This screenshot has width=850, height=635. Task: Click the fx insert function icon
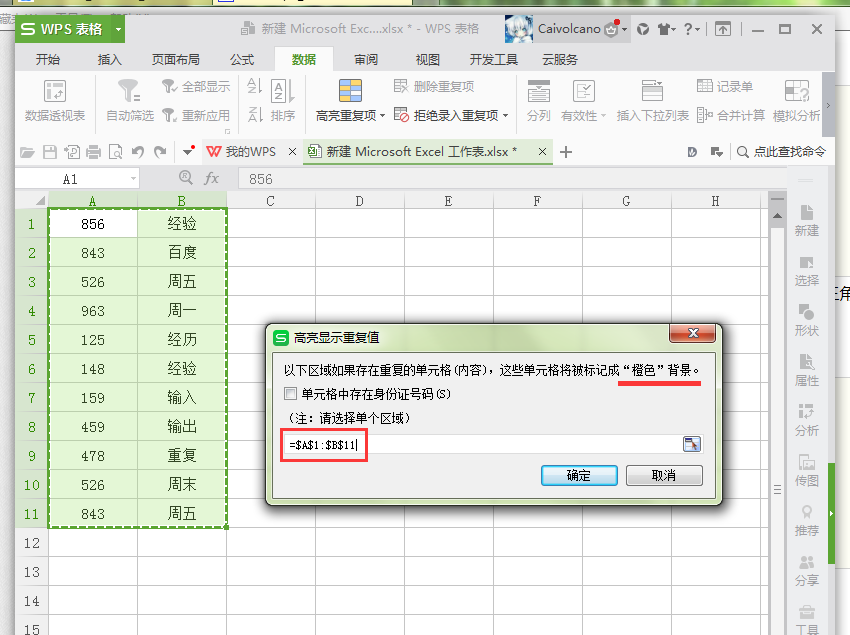(x=211, y=178)
